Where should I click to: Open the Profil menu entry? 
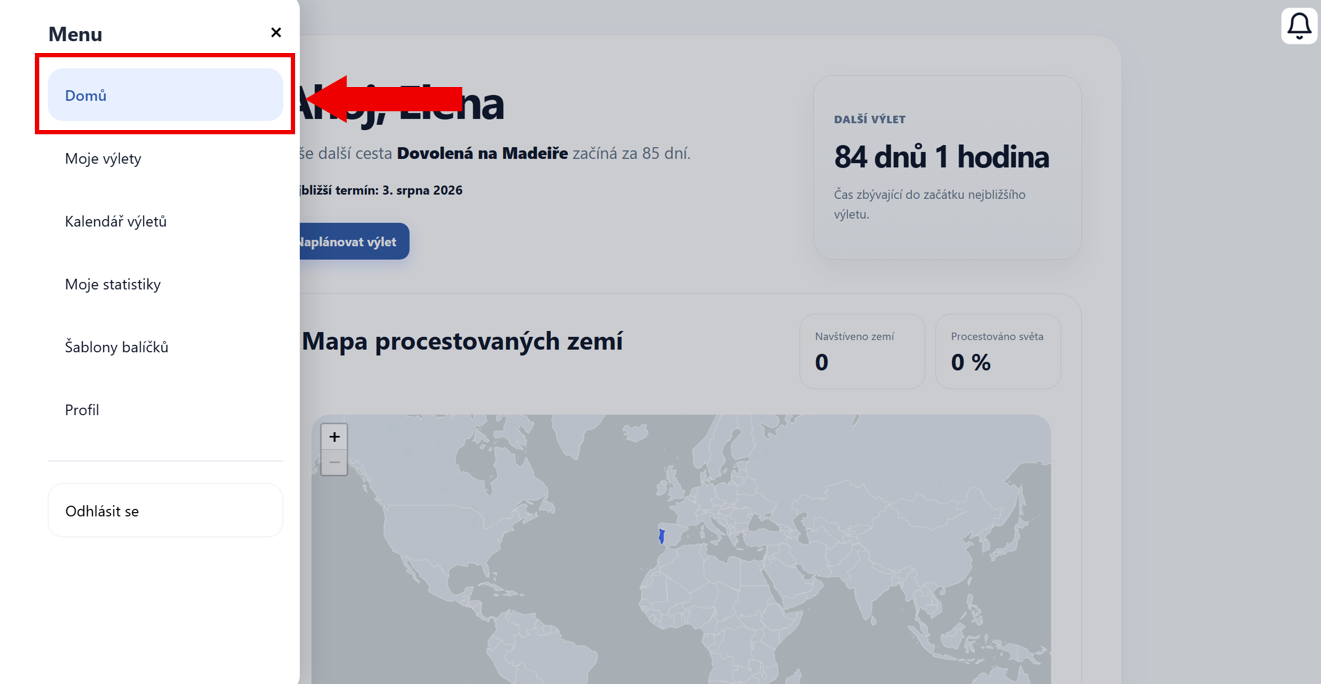pyautogui.click(x=165, y=410)
